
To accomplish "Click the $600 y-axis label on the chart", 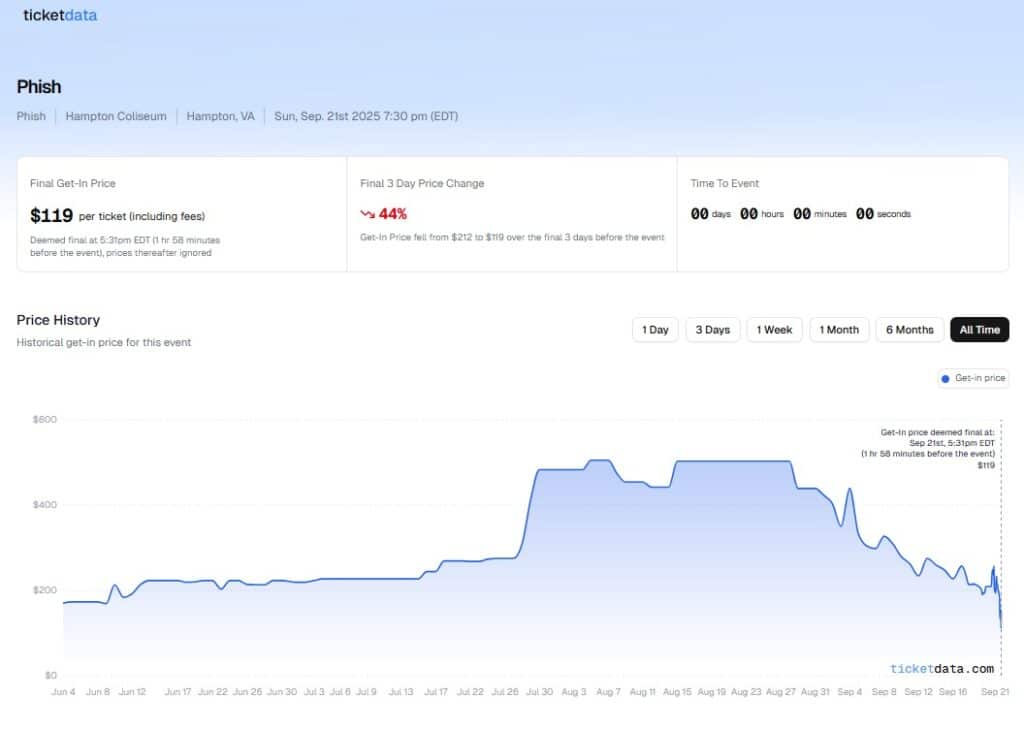I will pyautogui.click(x=44, y=420).
